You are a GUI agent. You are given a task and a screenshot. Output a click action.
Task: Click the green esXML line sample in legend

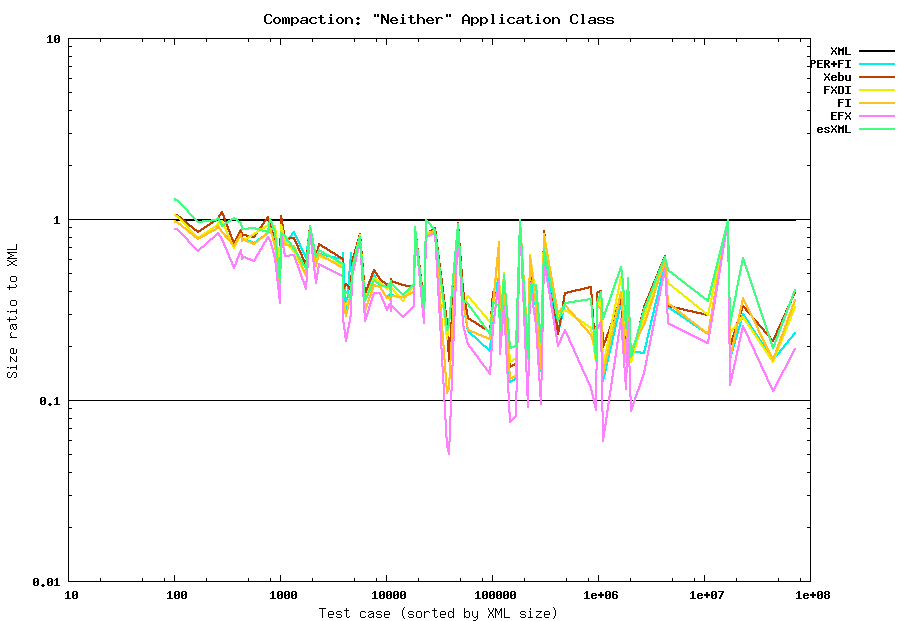pyautogui.click(x=877, y=129)
